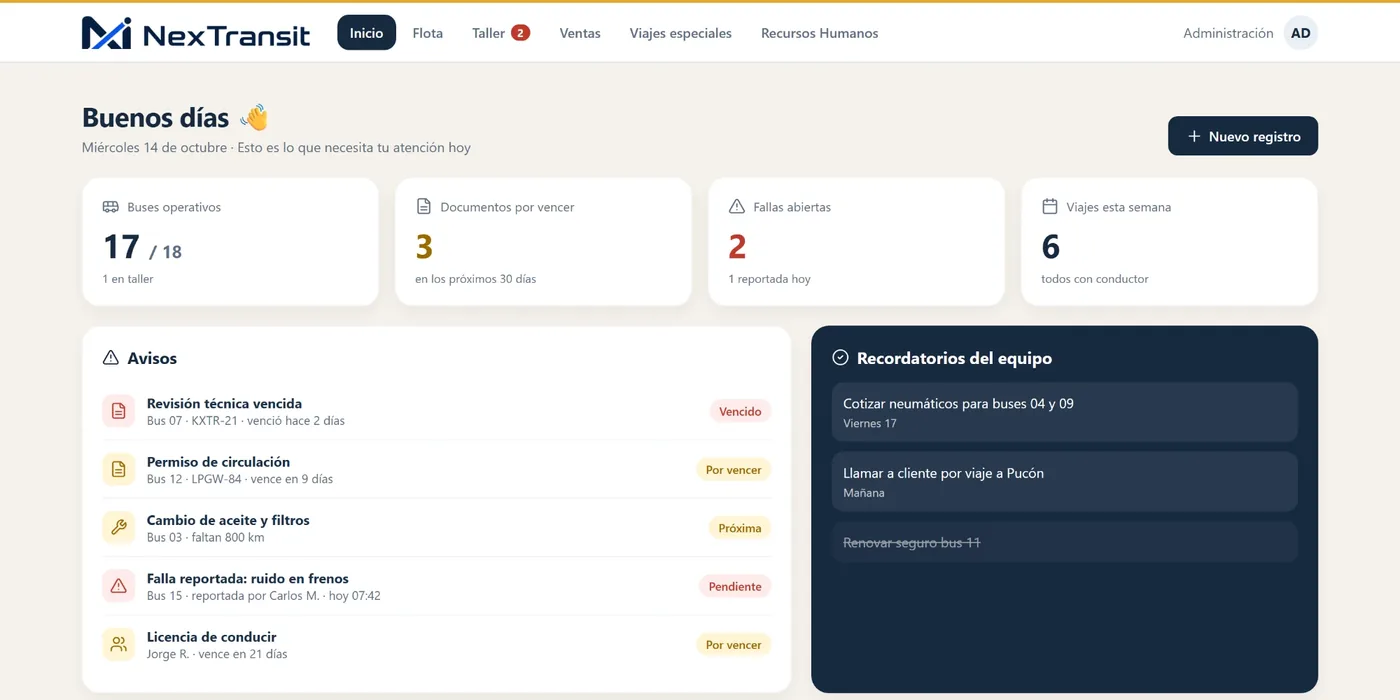Viewport: 1400px width, 700px height.
Task: Click the 3 documentos por vencer count
Action: pyautogui.click(x=424, y=246)
